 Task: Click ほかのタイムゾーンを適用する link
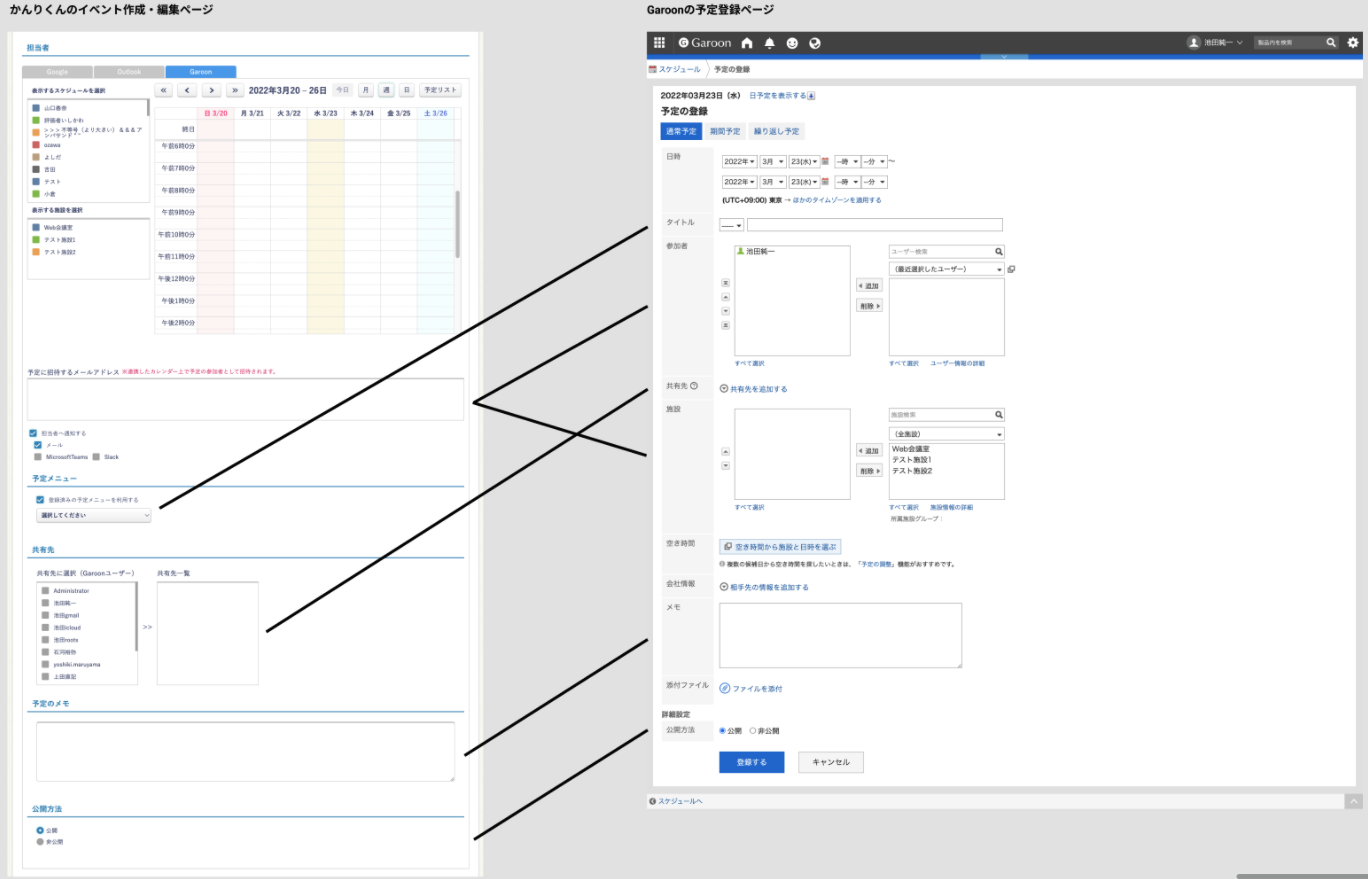(x=836, y=200)
